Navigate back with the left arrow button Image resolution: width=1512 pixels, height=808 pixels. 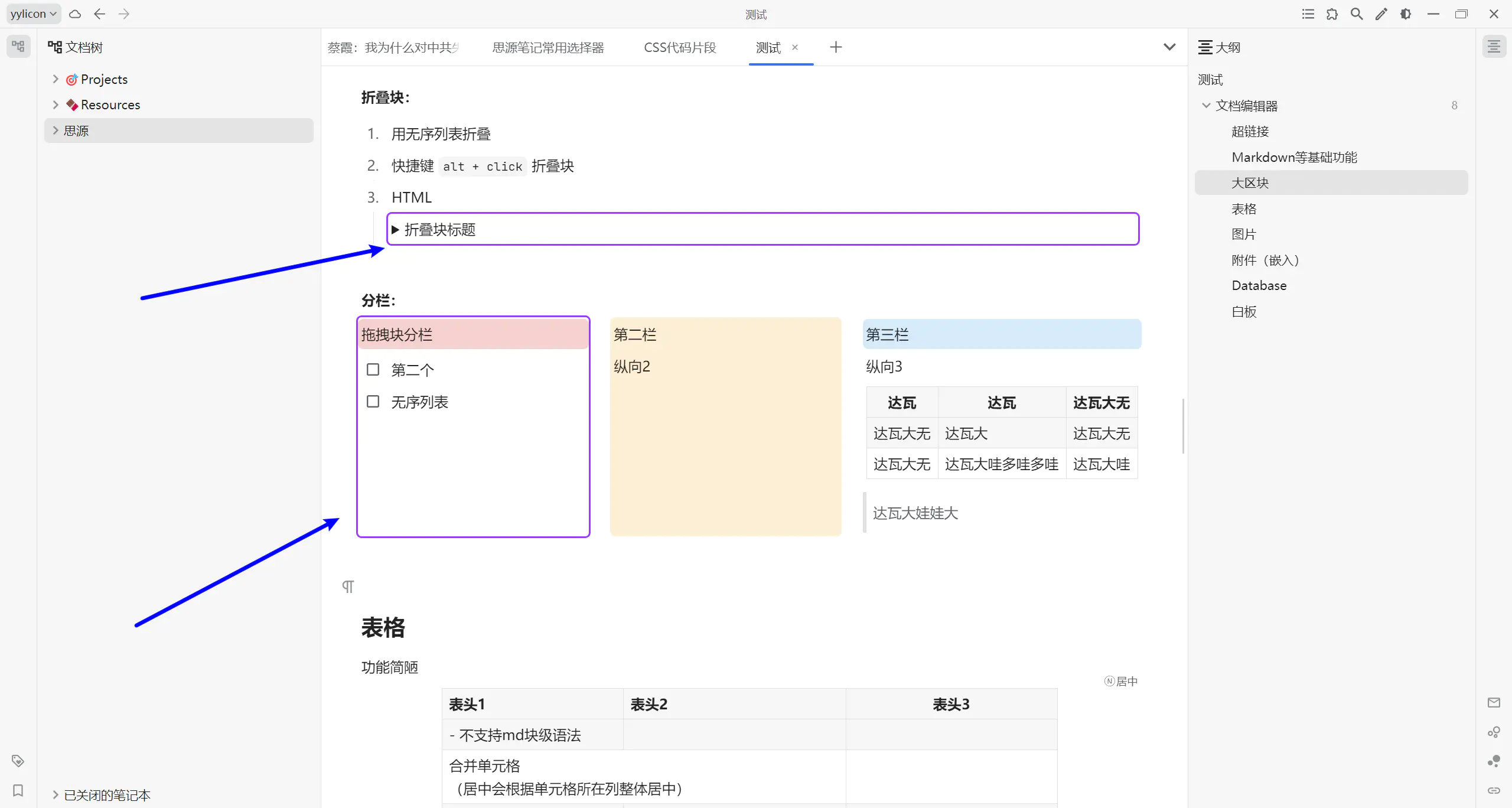99,14
